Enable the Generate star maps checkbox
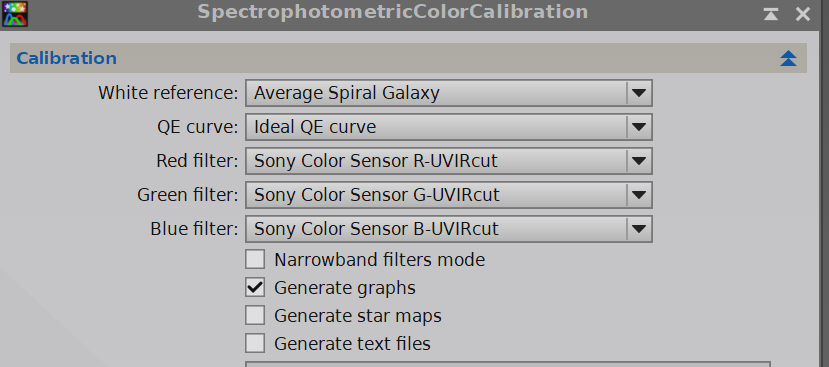Screen dimensions: 829x367 255,316
